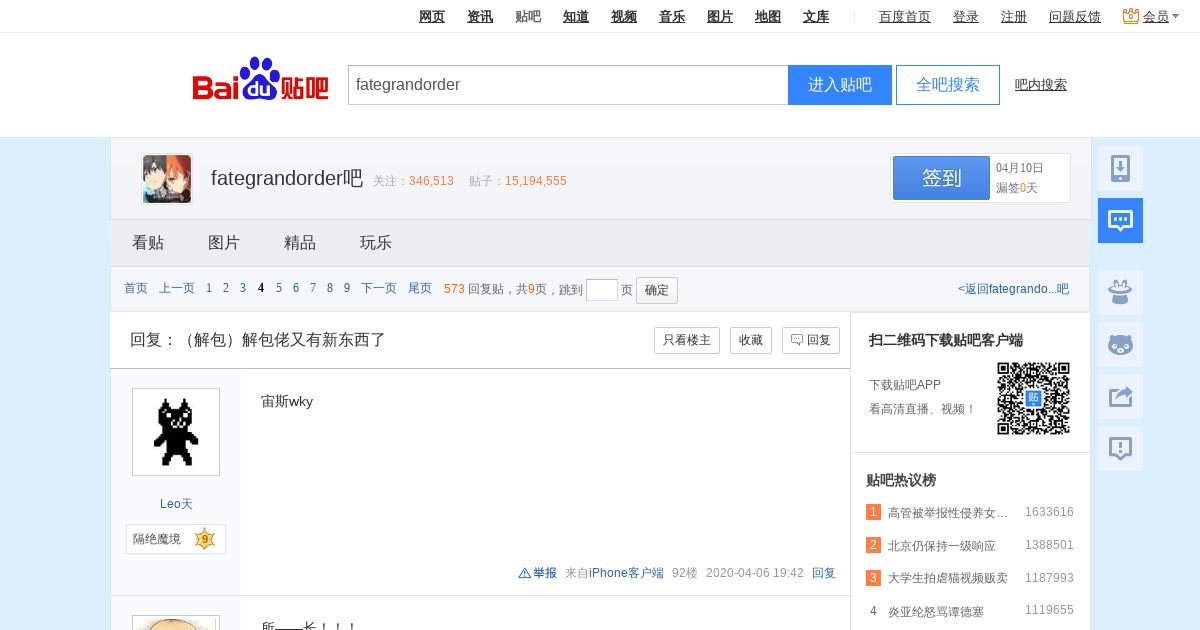Click the 网页 top navigation link
This screenshot has height=630, width=1200.
point(432,16)
